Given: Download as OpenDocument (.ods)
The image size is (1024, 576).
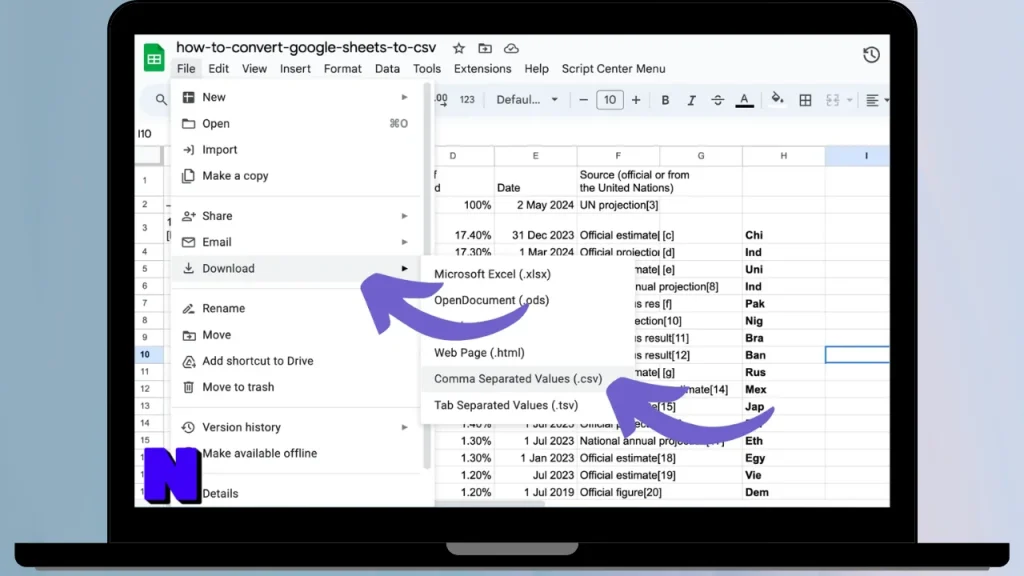Looking at the screenshot, I should [527, 300].
